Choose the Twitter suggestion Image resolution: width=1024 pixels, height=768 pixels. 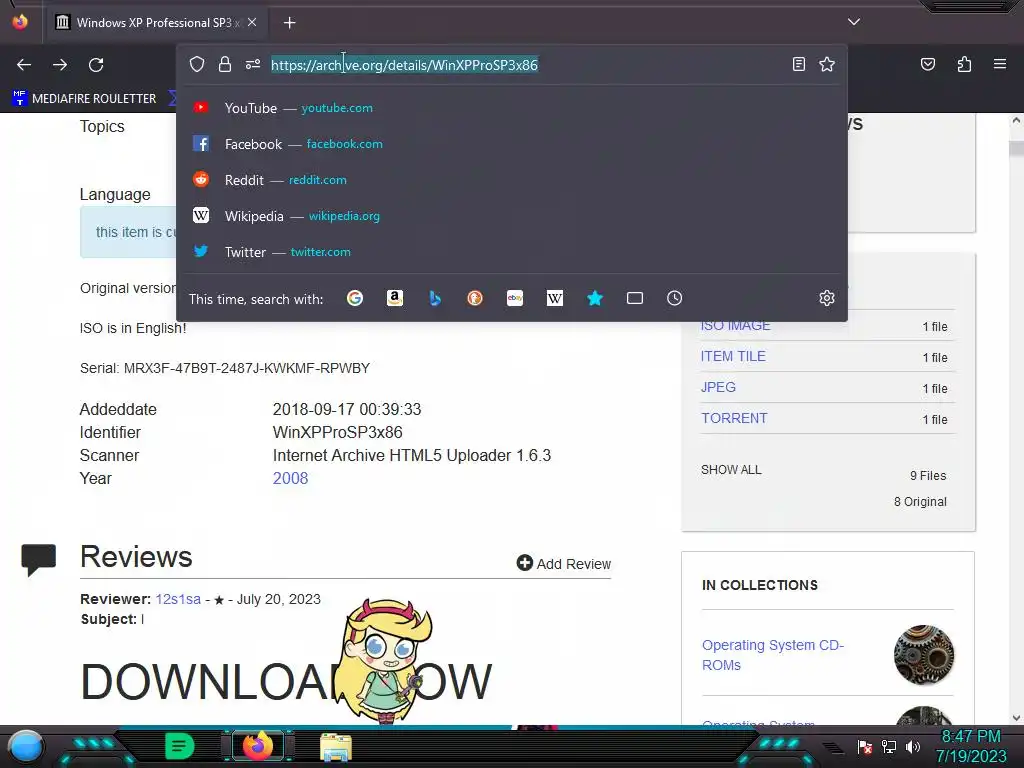512,251
